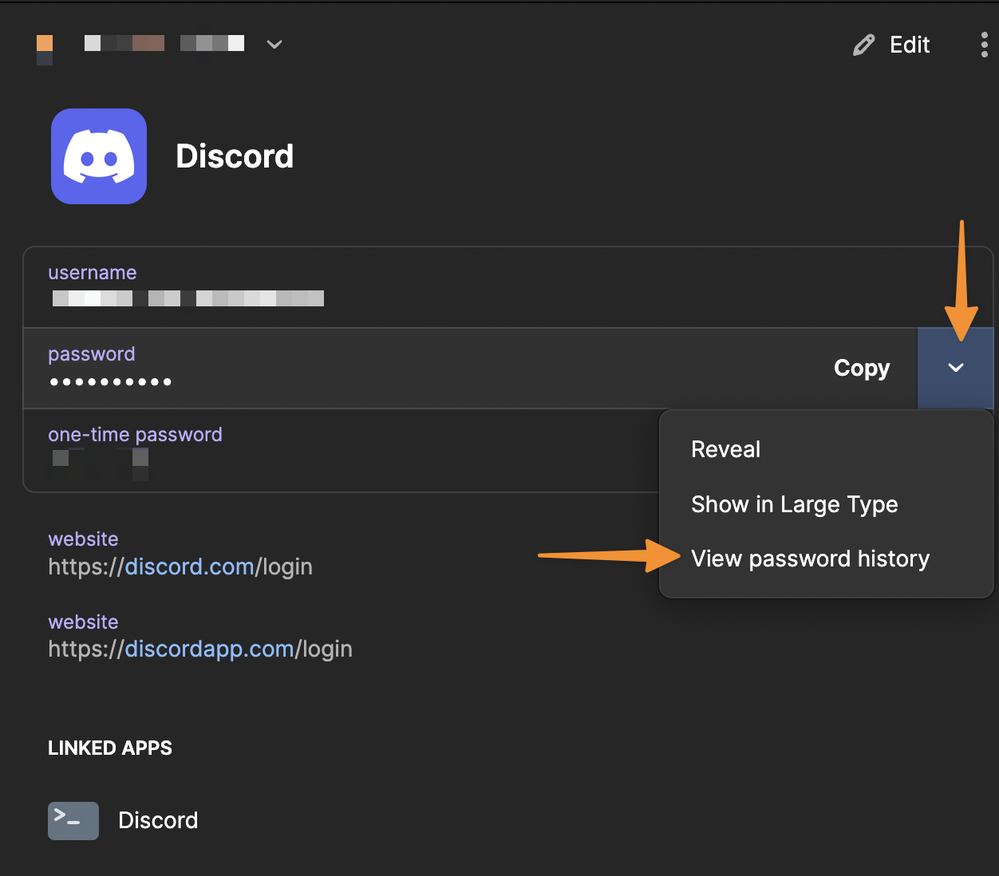The height and width of the screenshot is (876, 999).
Task: Click the blurred vault name
Action: 164,44
